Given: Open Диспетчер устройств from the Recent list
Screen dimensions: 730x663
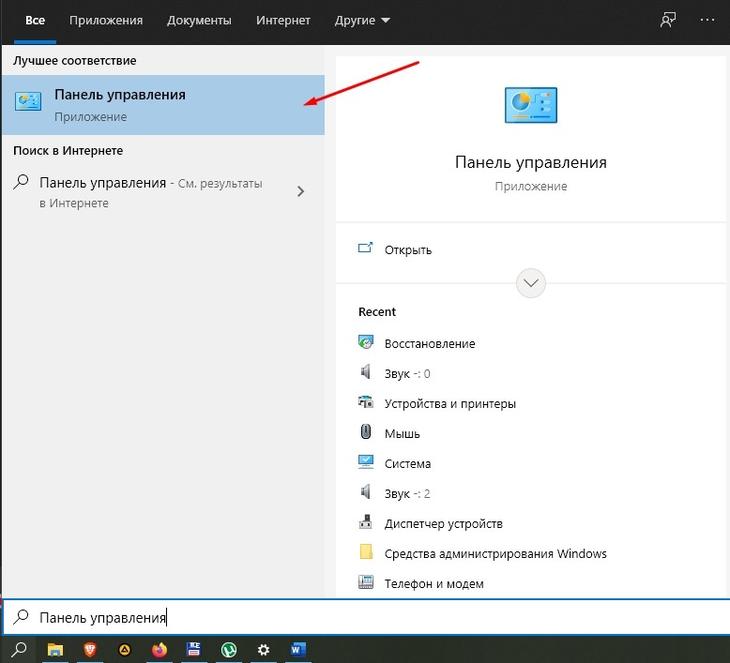Looking at the screenshot, I should tap(443, 523).
